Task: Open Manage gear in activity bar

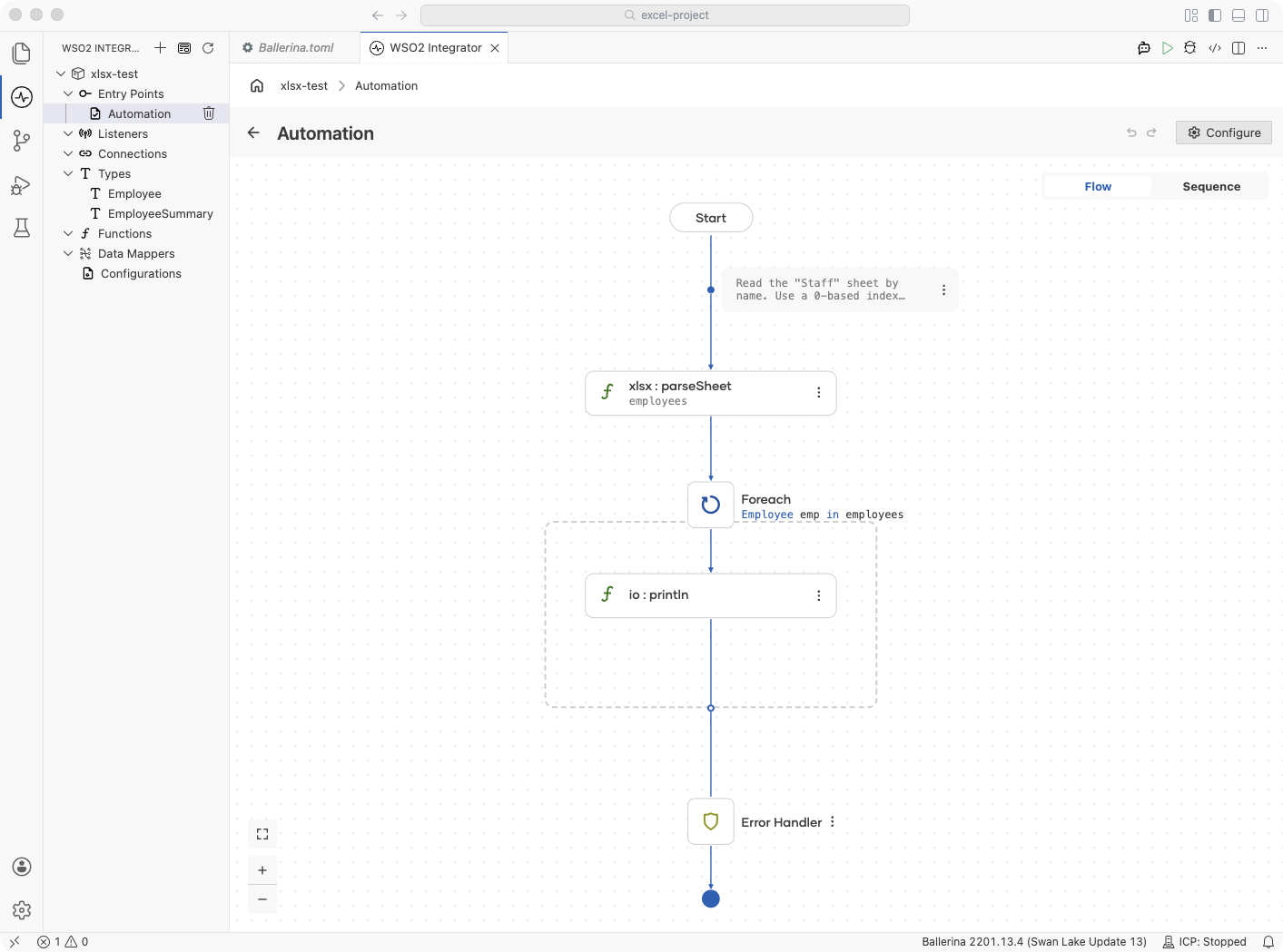Action: [22, 910]
